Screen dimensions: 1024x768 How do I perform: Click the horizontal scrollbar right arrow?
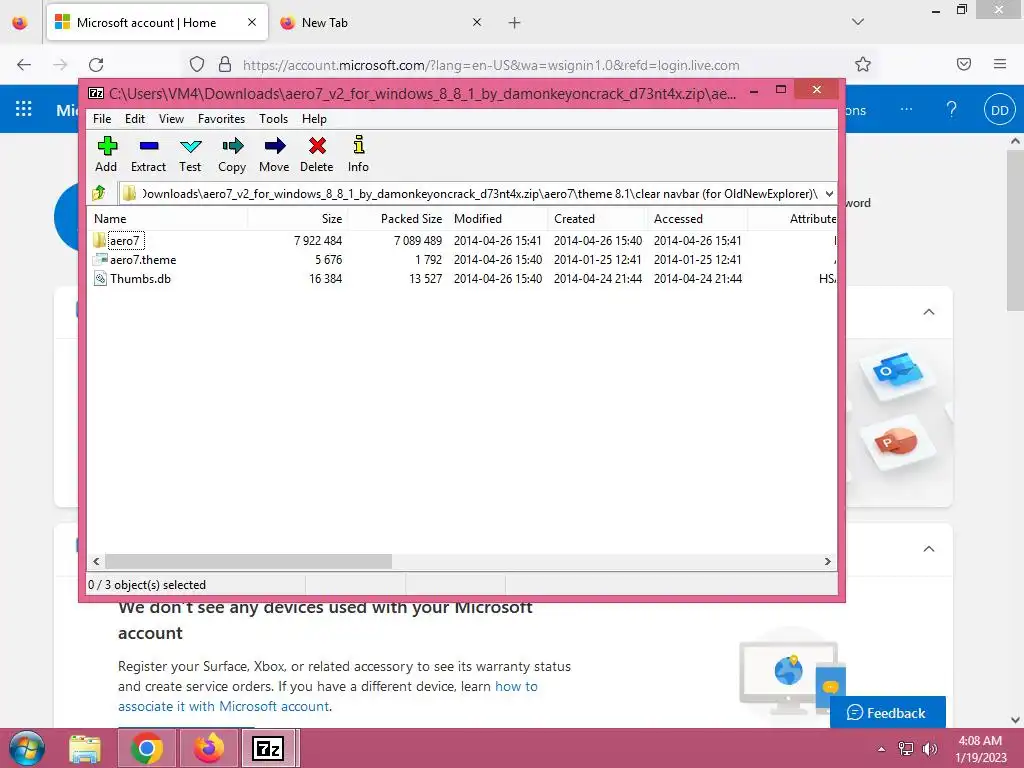point(828,562)
